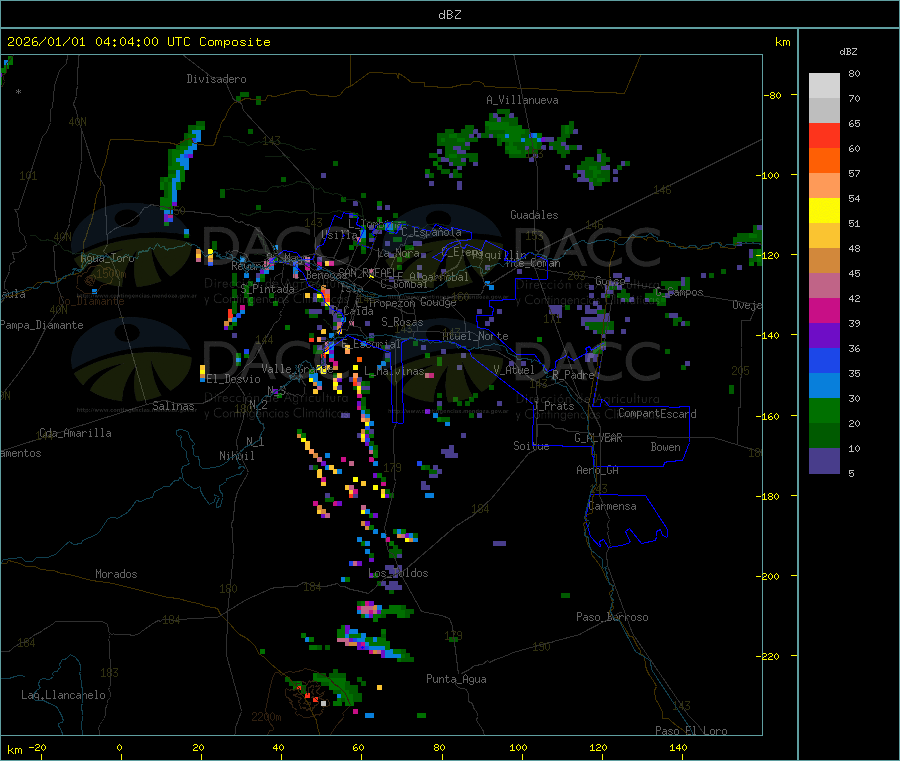
Task: Click the Carmensa location label
Action: coord(612,506)
